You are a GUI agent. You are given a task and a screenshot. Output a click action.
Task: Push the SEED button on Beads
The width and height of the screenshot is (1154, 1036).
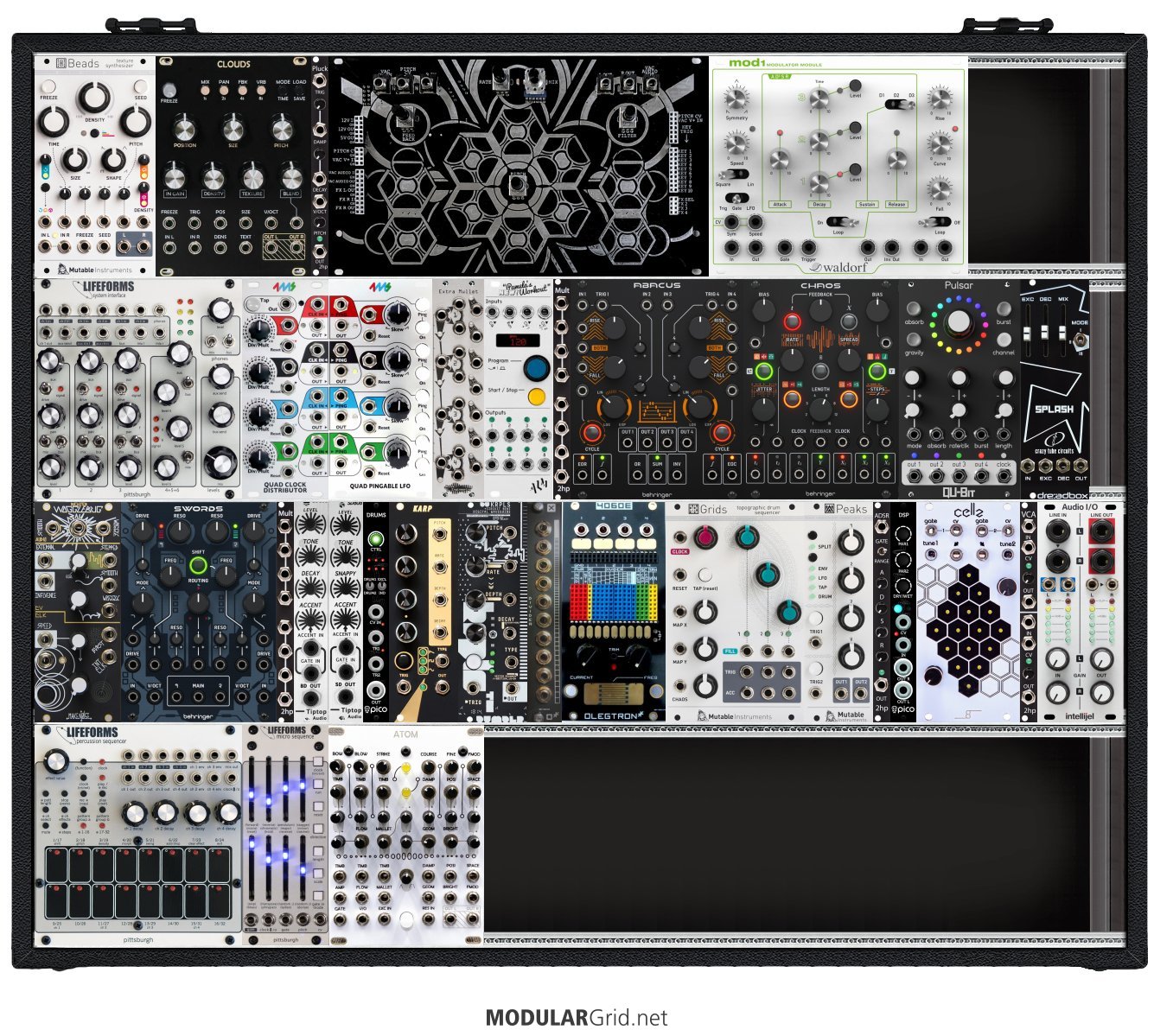tap(141, 88)
